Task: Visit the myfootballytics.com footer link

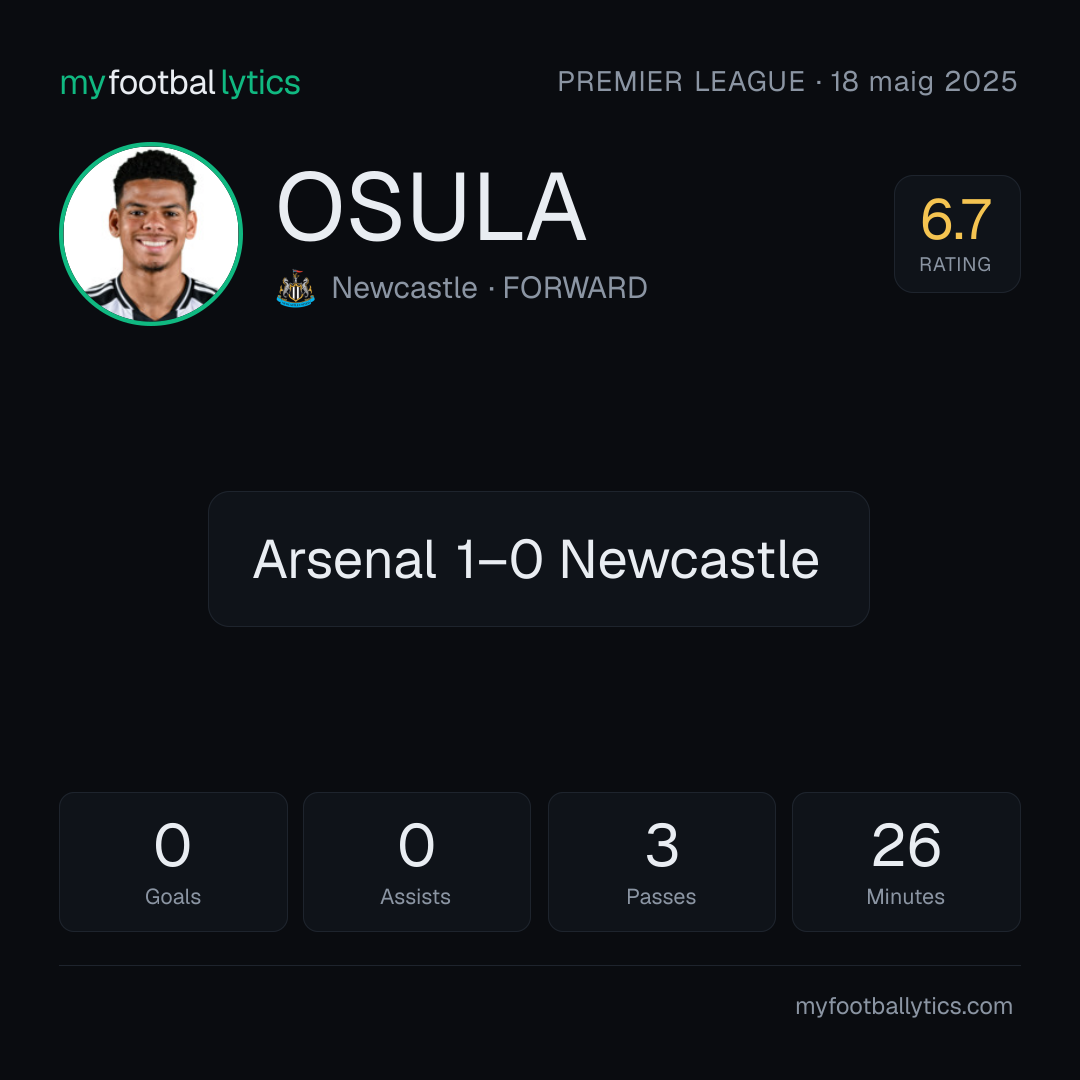Action: (904, 1006)
